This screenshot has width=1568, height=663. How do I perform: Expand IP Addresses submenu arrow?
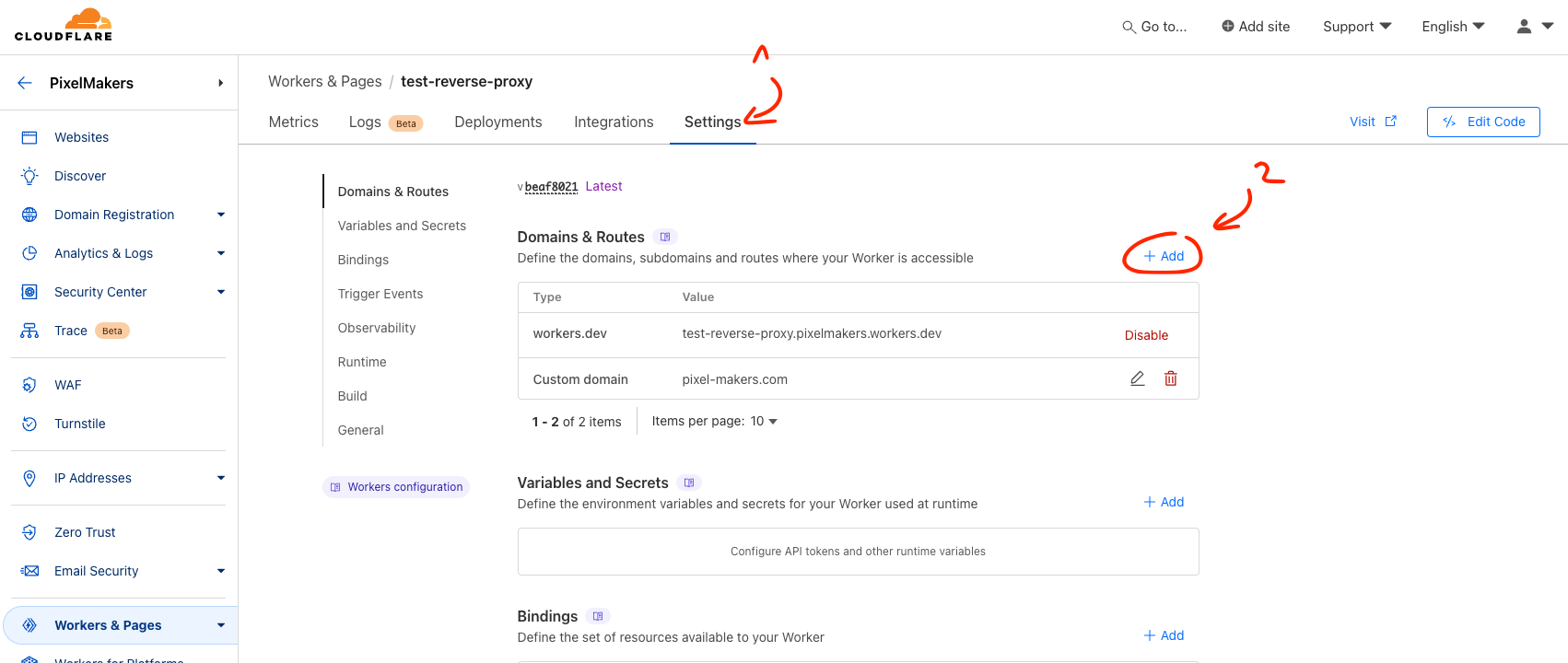point(221,478)
